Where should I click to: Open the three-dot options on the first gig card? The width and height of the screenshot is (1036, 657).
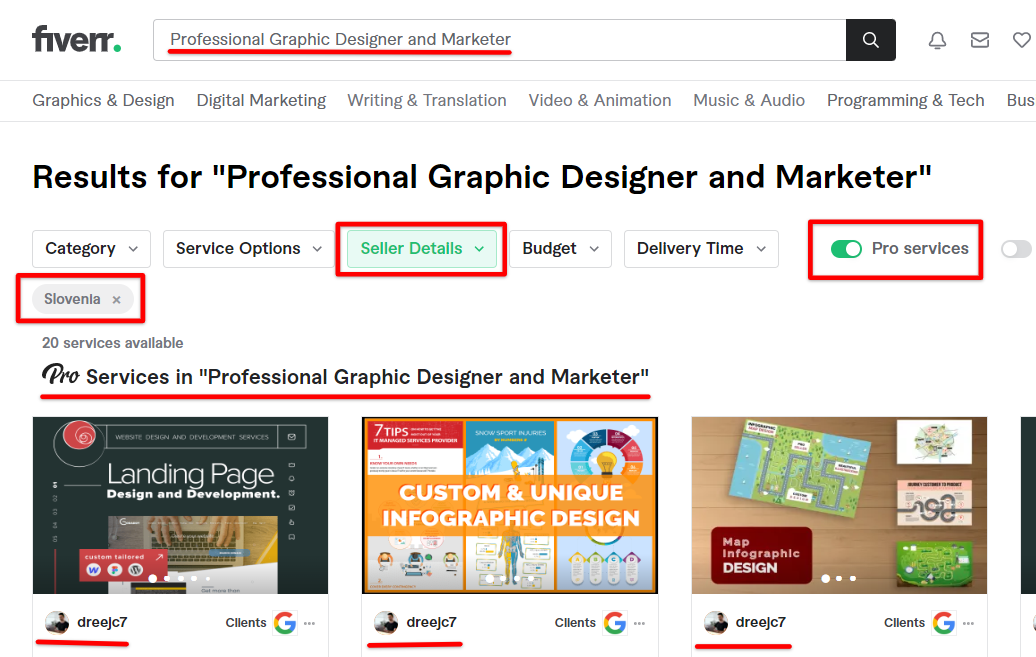[310, 623]
